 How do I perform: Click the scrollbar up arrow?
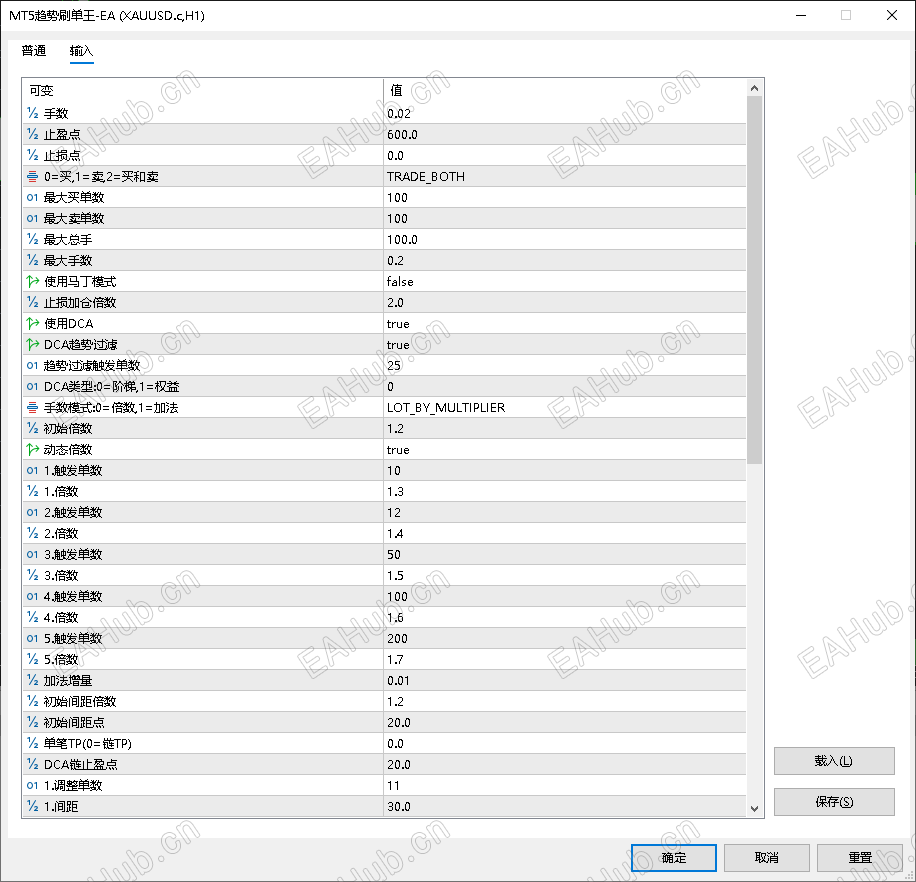[x=754, y=88]
